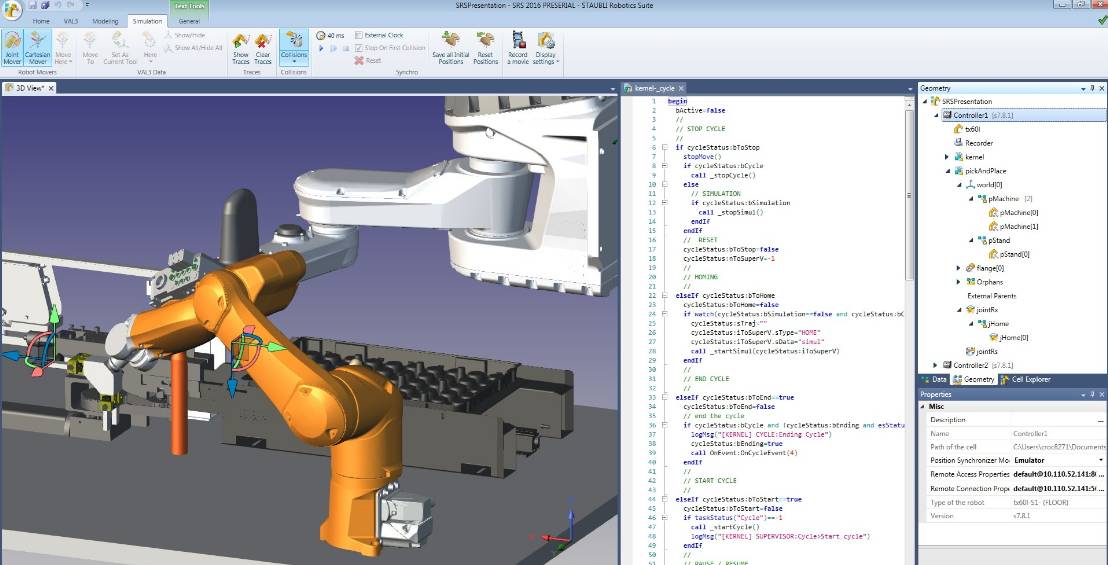Image resolution: width=1108 pixels, height=565 pixels.
Task: Expand the Orphans node
Action: click(x=958, y=282)
